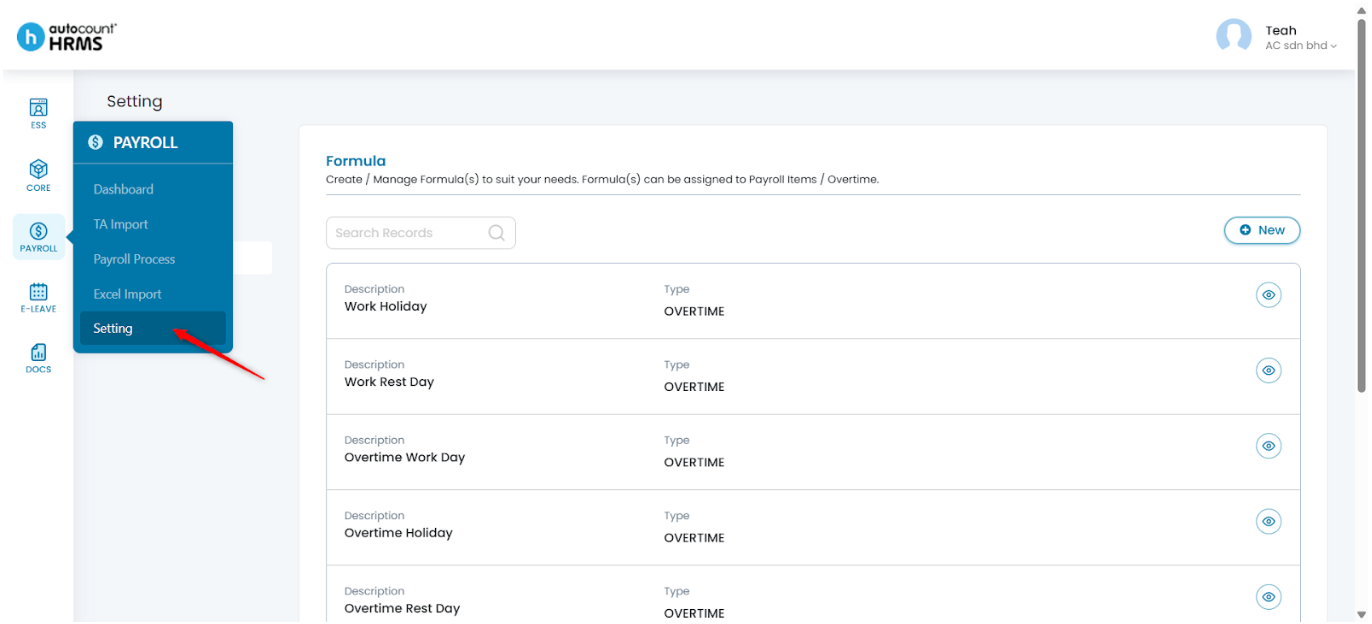Screen dimensions: 1372x624
Task: Click the user avatar picture
Action: pos(1233,37)
